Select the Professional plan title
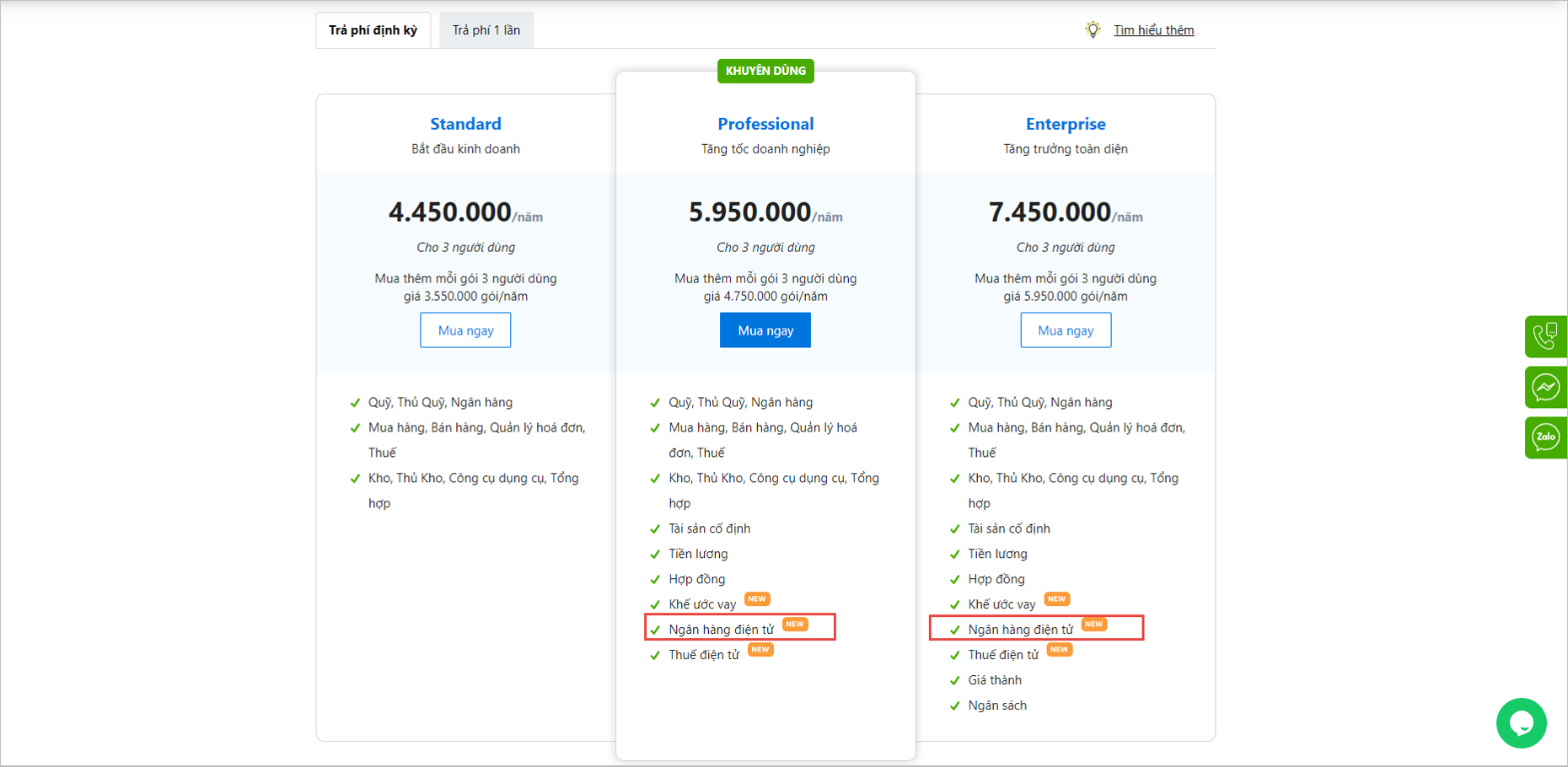Viewport: 1568px width, 767px height. [x=765, y=124]
